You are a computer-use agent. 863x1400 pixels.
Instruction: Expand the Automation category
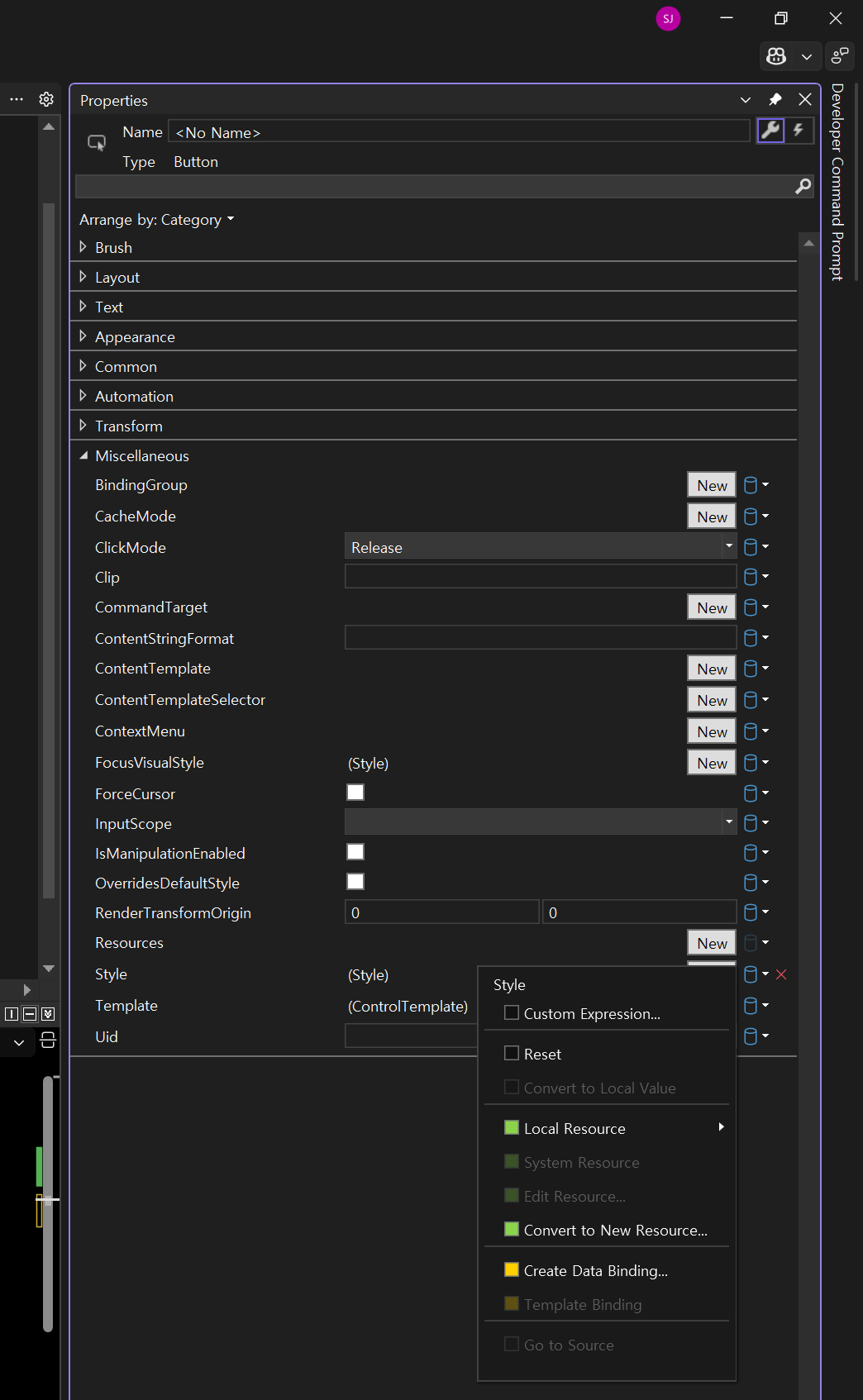click(83, 395)
